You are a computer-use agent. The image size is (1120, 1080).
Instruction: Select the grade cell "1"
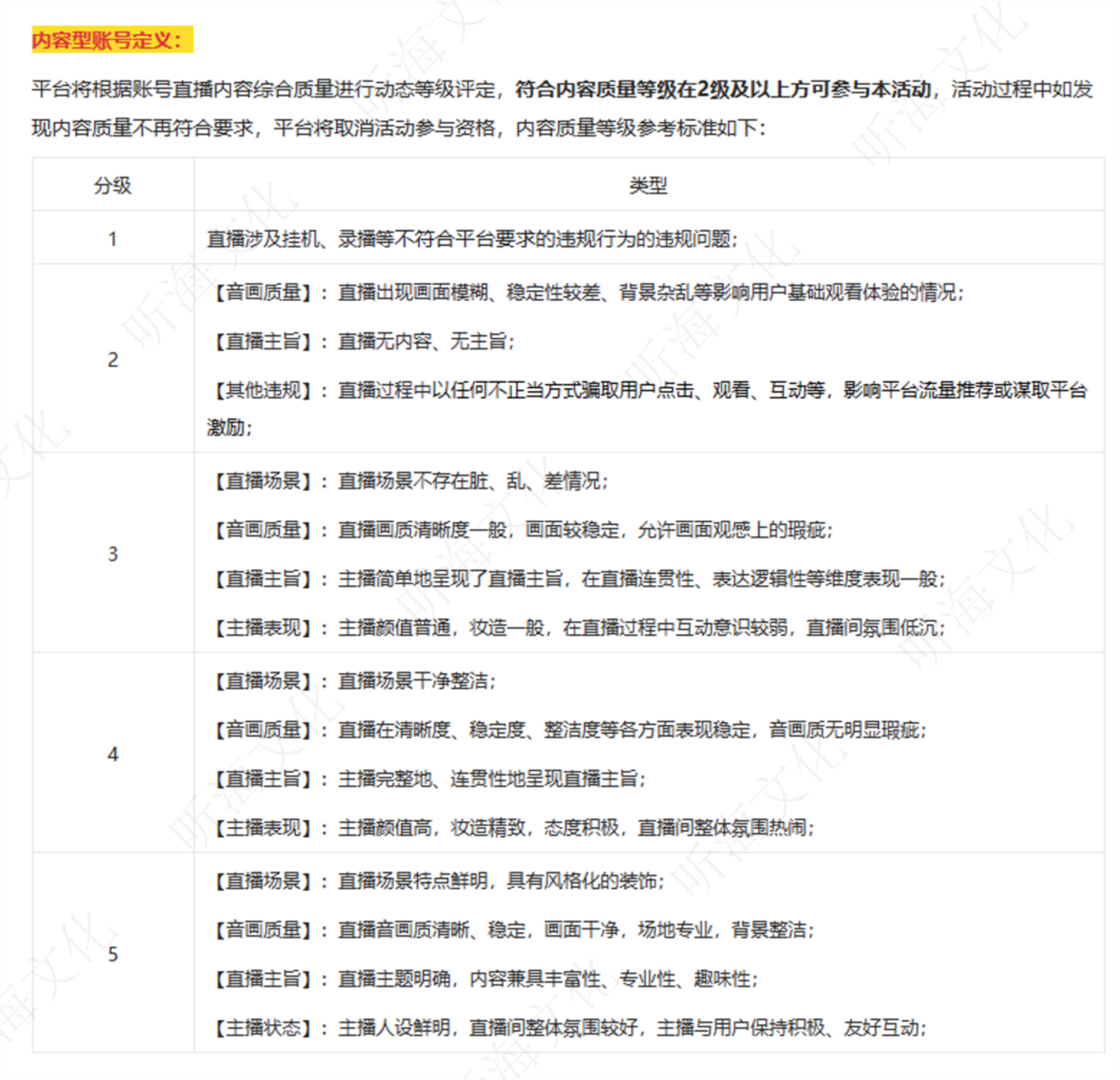113,238
